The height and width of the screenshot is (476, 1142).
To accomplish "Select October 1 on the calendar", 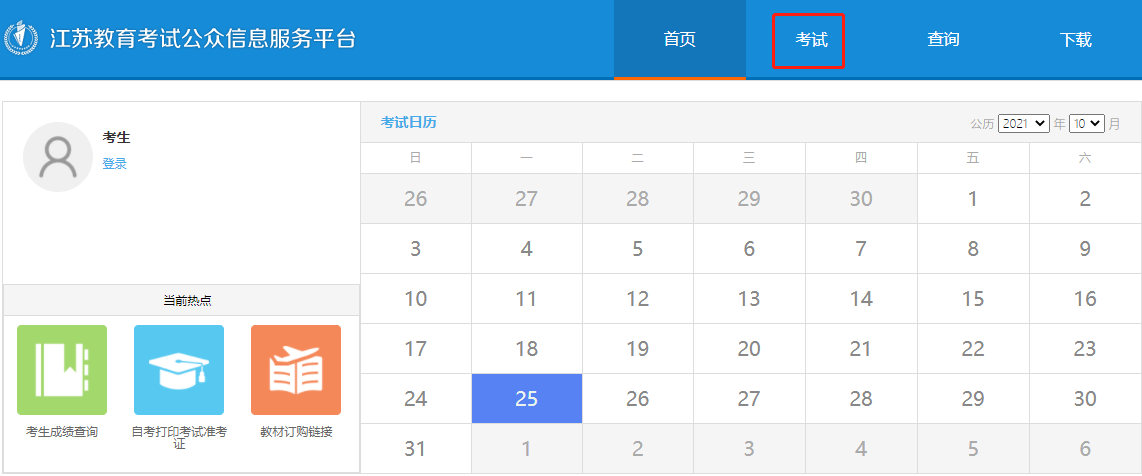I will (x=973, y=198).
